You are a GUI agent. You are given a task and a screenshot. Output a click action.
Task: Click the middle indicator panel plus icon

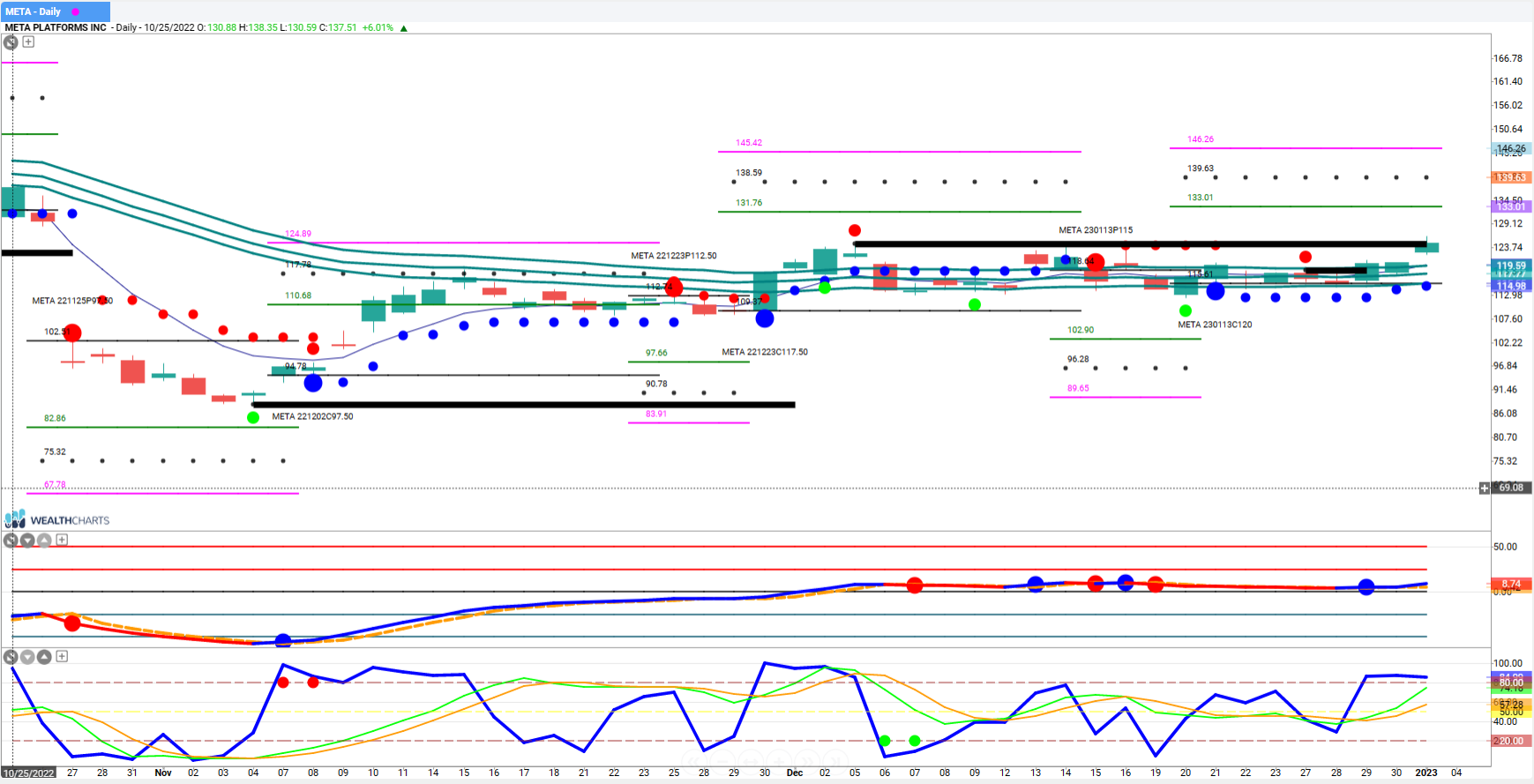[62, 540]
